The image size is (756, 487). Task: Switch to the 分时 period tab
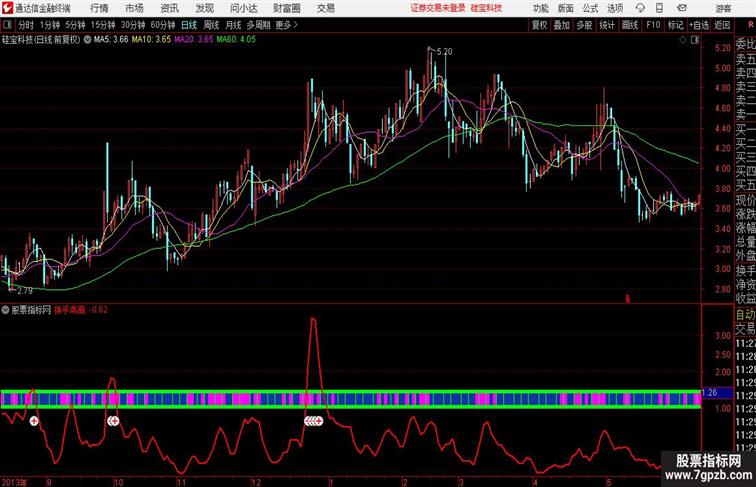pyautogui.click(x=26, y=25)
